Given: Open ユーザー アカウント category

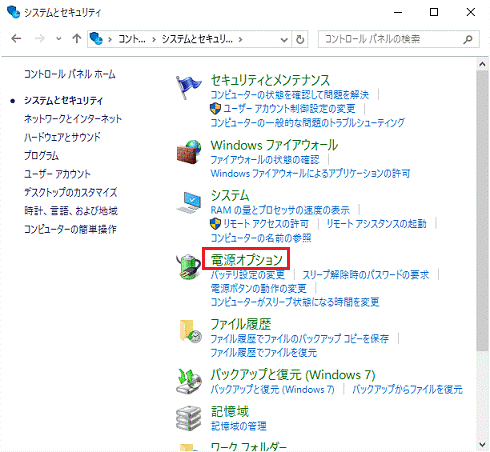Looking at the screenshot, I should pyautogui.click(x=57, y=174).
